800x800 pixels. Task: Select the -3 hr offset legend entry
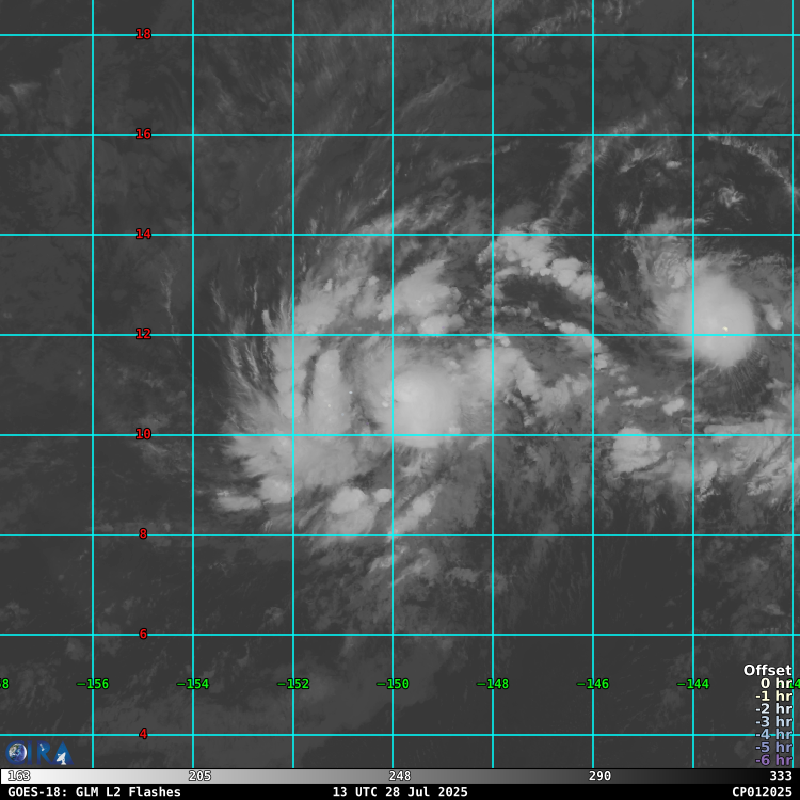pyautogui.click(x=773, y=721)
